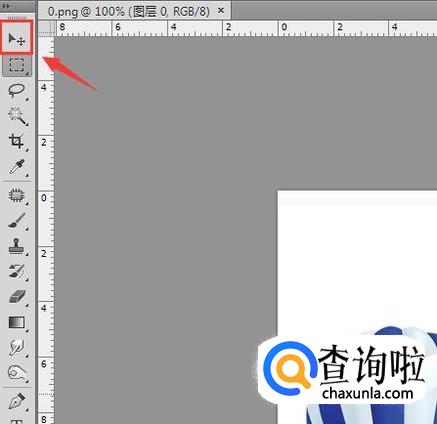The height and width of the screenshot is (424, 437).
Task: Select the Rectangular Marquee tool
Action: point(17,65)
